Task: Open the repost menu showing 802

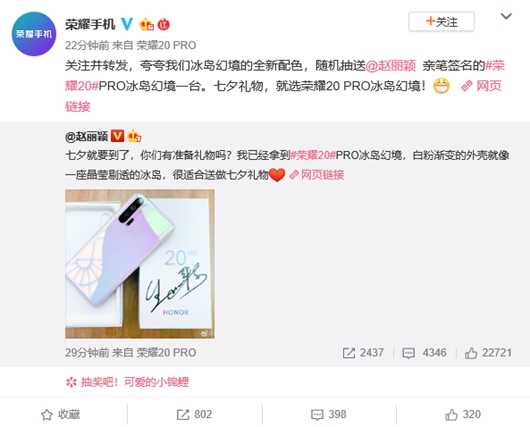Action: [194, 414]
